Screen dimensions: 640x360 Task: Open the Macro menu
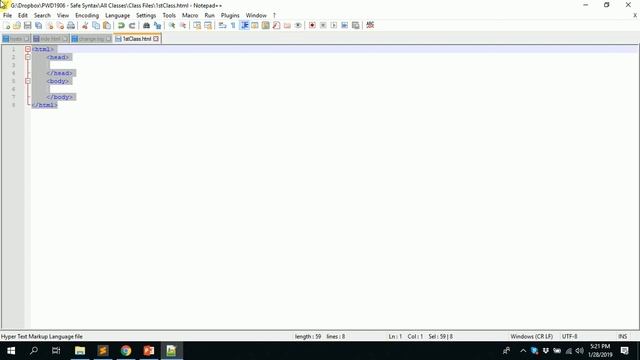click(190, 16)
